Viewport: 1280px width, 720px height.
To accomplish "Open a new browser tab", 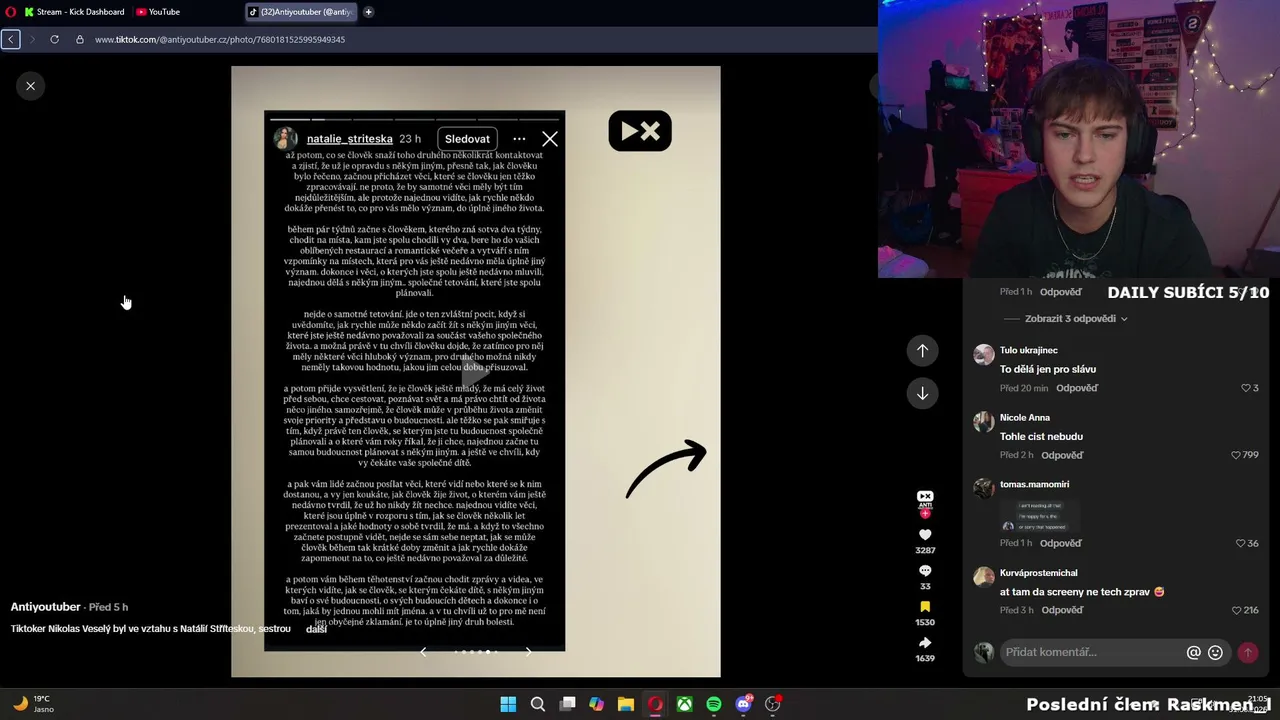I will (x=368, y=12).
